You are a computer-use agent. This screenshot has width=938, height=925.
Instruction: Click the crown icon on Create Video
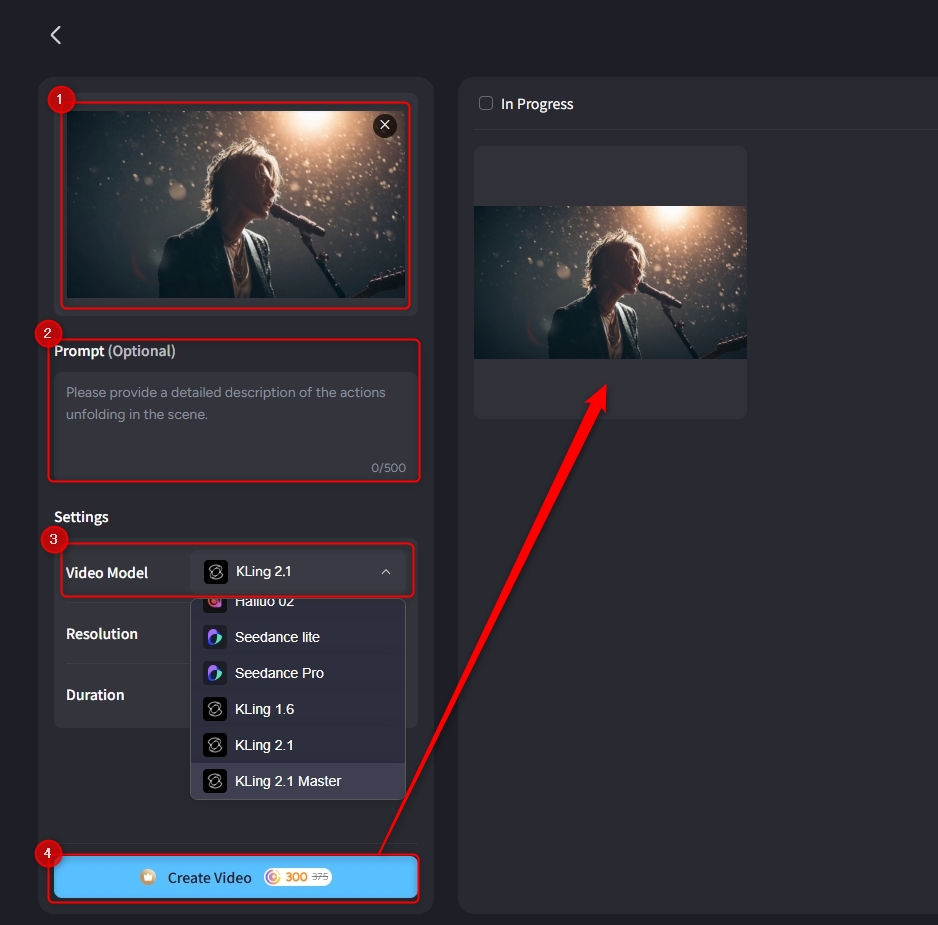click(148, 877)
